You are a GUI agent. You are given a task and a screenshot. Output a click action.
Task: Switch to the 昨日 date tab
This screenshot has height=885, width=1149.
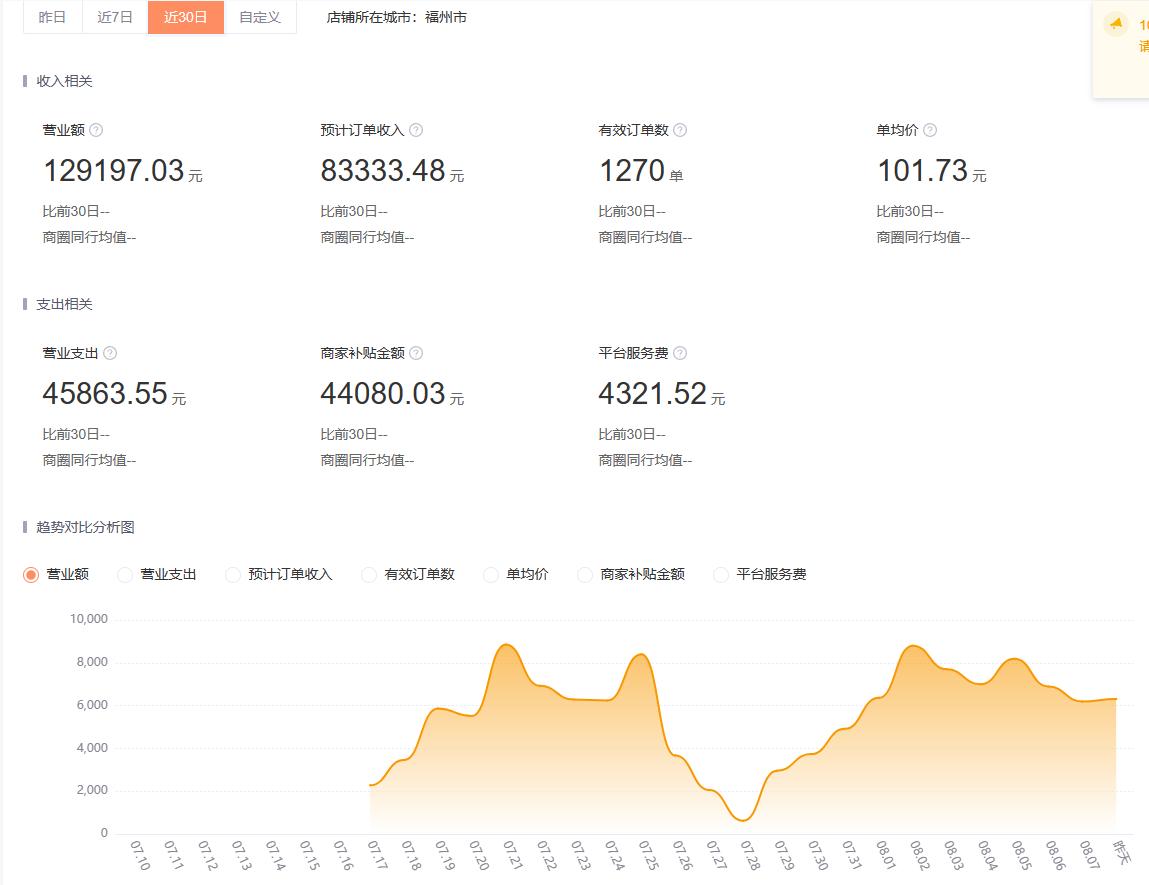(x=52, y=17)
